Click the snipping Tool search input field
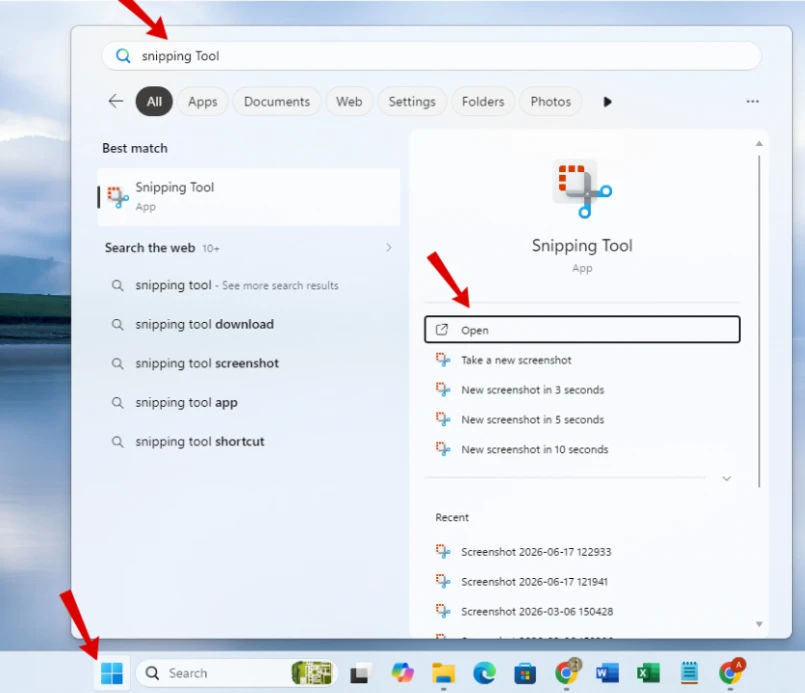The image size is (805, 693). [431, 55]
